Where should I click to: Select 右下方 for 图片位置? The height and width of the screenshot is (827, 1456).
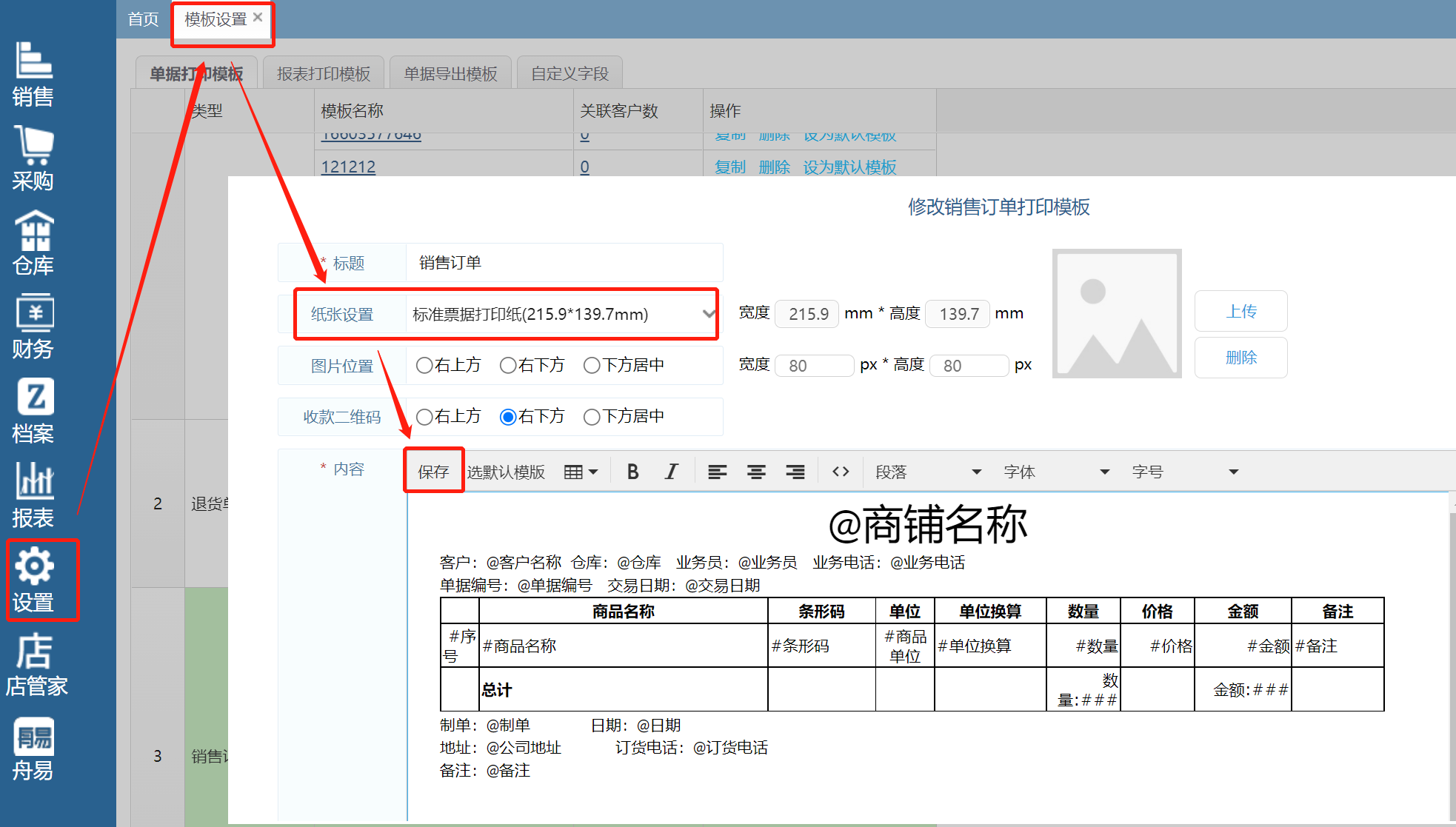508,365
